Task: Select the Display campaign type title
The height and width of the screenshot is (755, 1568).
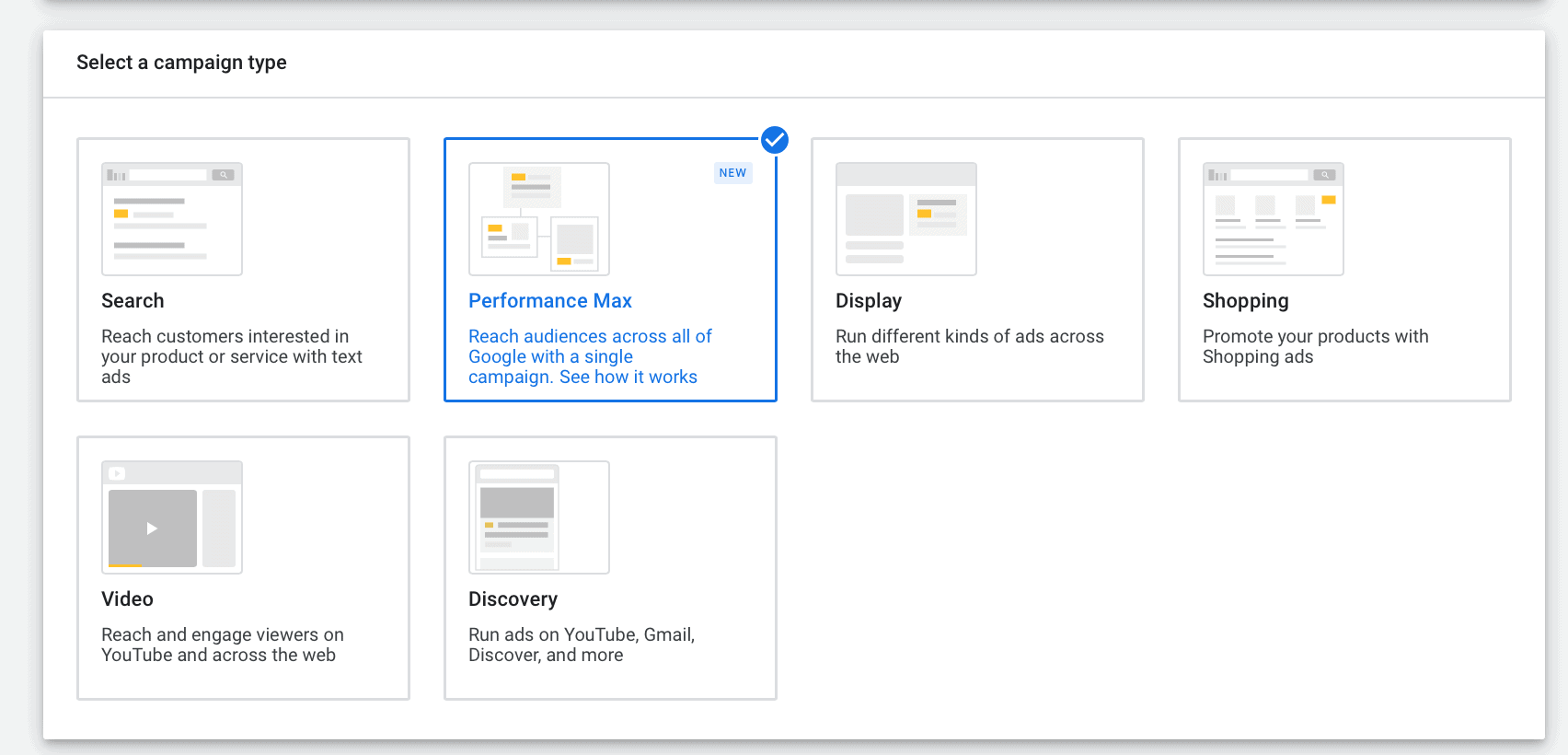Action: [x=869, y=301]
